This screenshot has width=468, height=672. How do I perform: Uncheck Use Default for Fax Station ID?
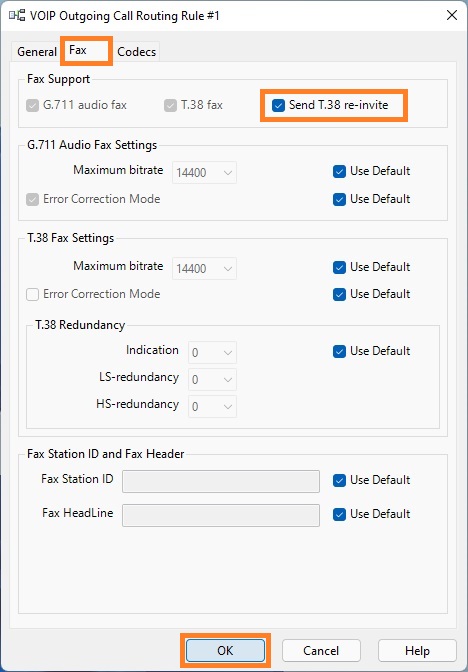click(339, 480)
